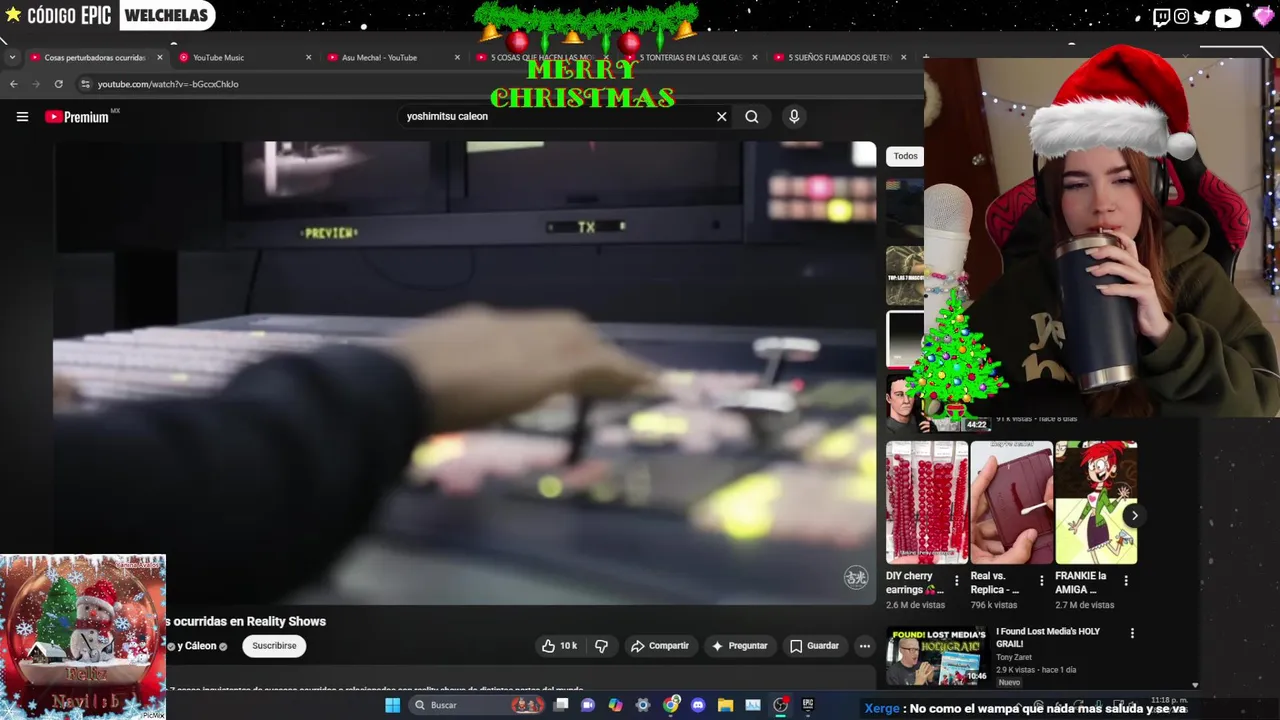Open the tab search dropdown arrow
1280x720 pixels.
(x=12, y=58)
